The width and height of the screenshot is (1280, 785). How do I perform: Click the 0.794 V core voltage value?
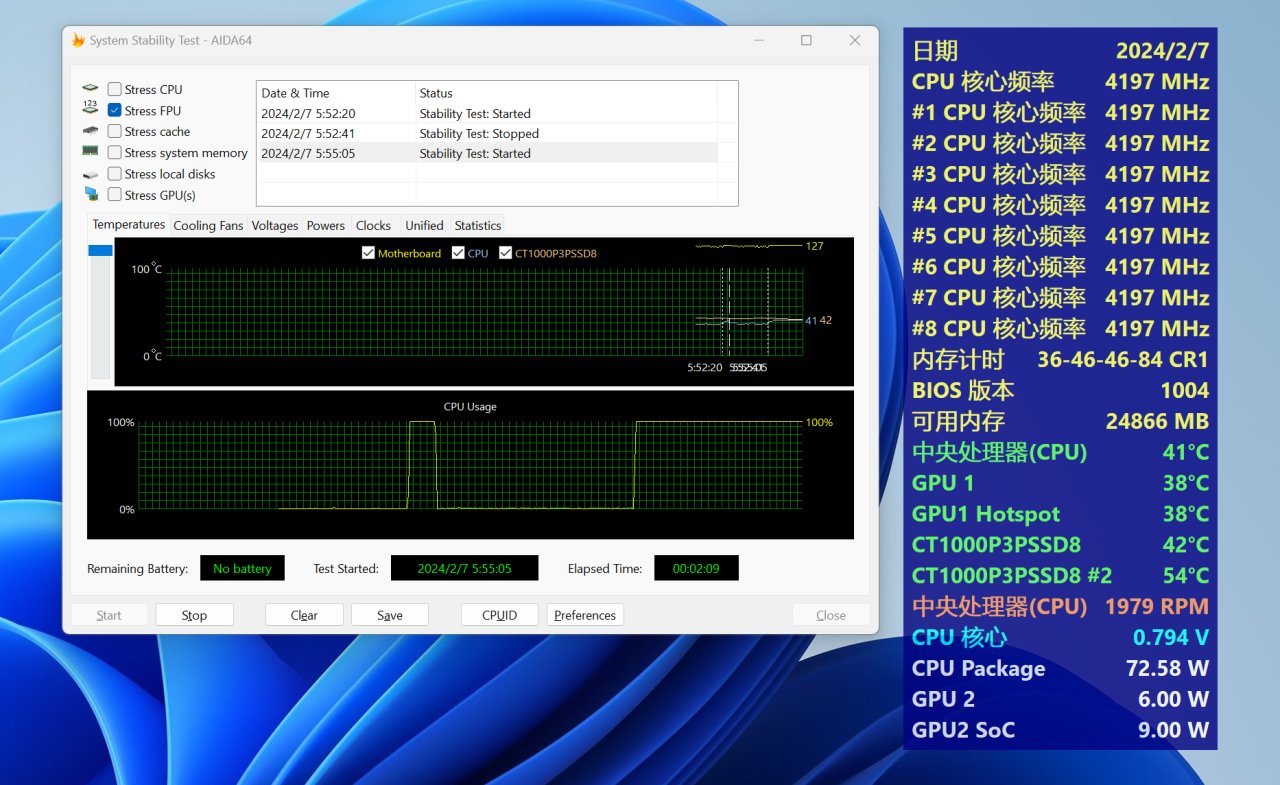tap(1171, 638)
